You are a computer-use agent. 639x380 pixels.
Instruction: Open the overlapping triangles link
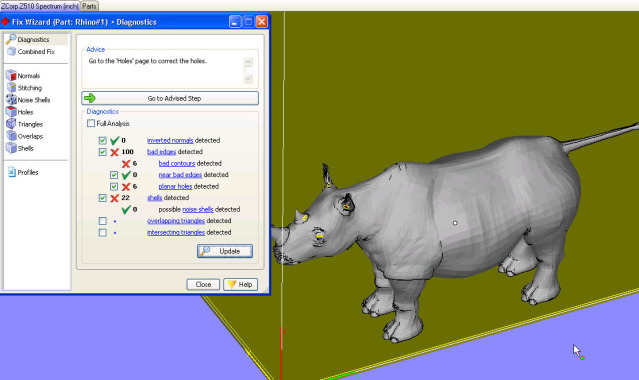click(x=176, y=221)
